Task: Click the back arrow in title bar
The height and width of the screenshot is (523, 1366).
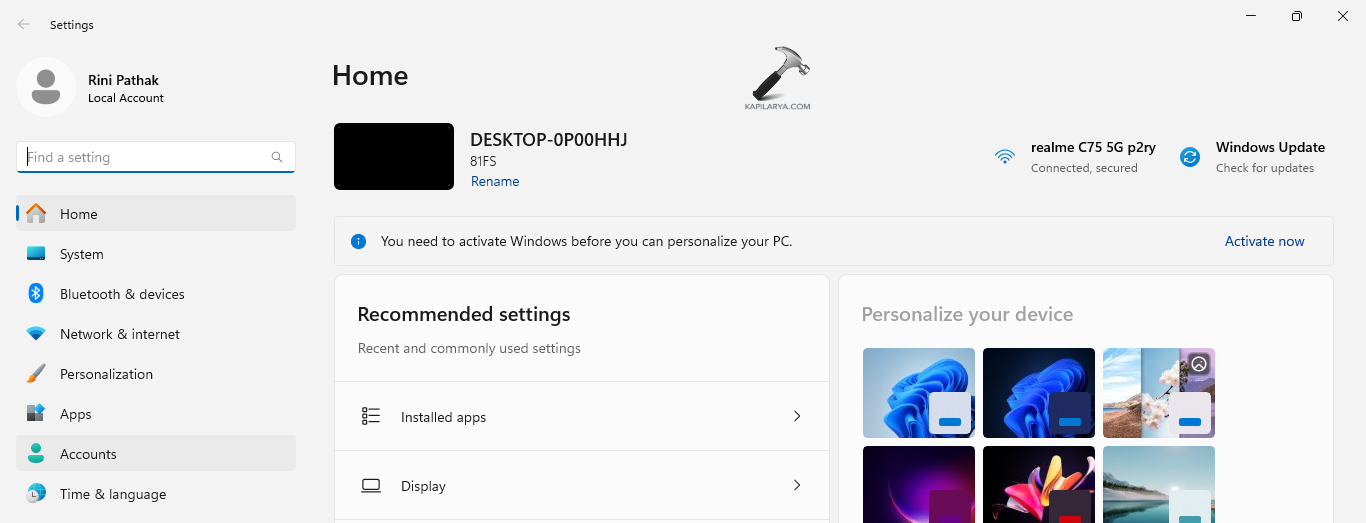Action: [24, 25]
